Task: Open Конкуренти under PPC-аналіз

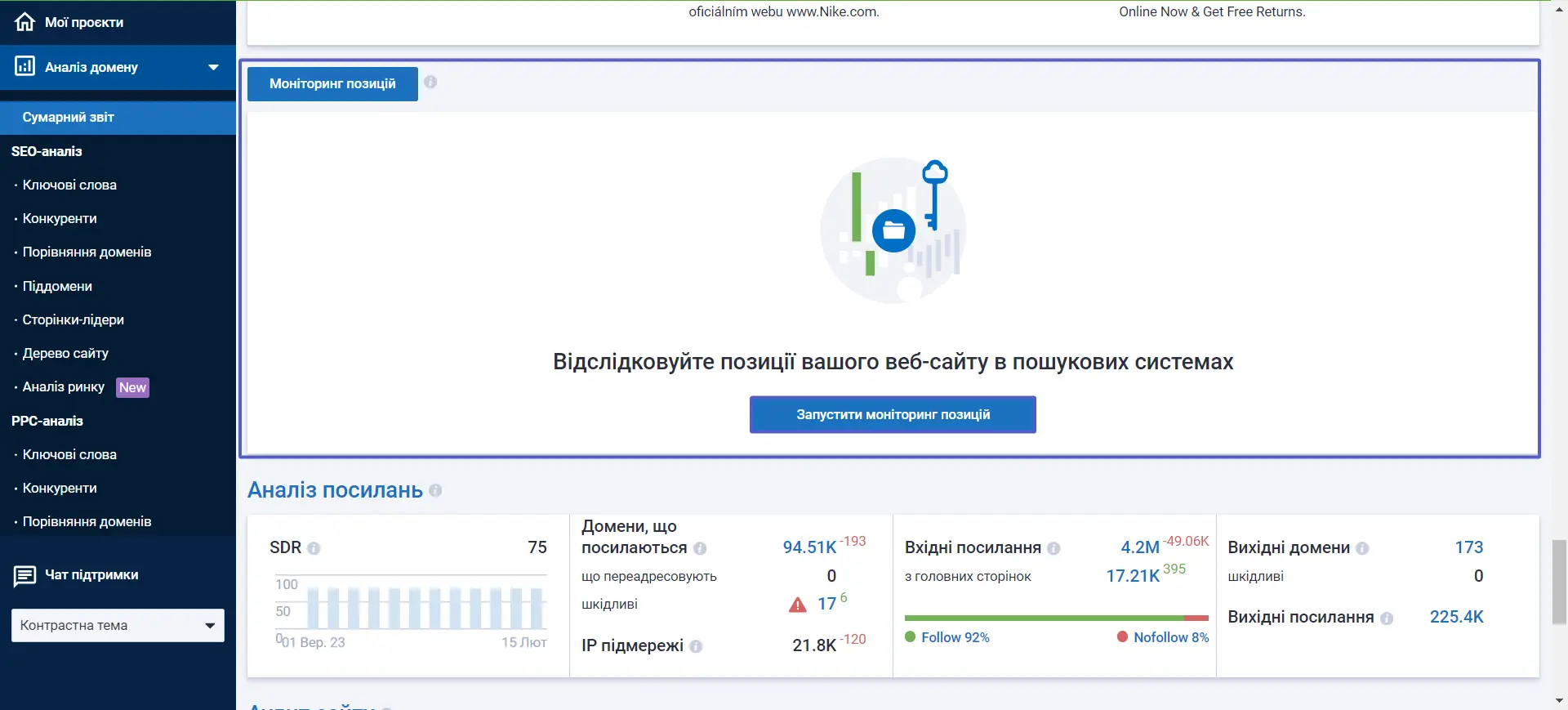Action: coord(60,488)
